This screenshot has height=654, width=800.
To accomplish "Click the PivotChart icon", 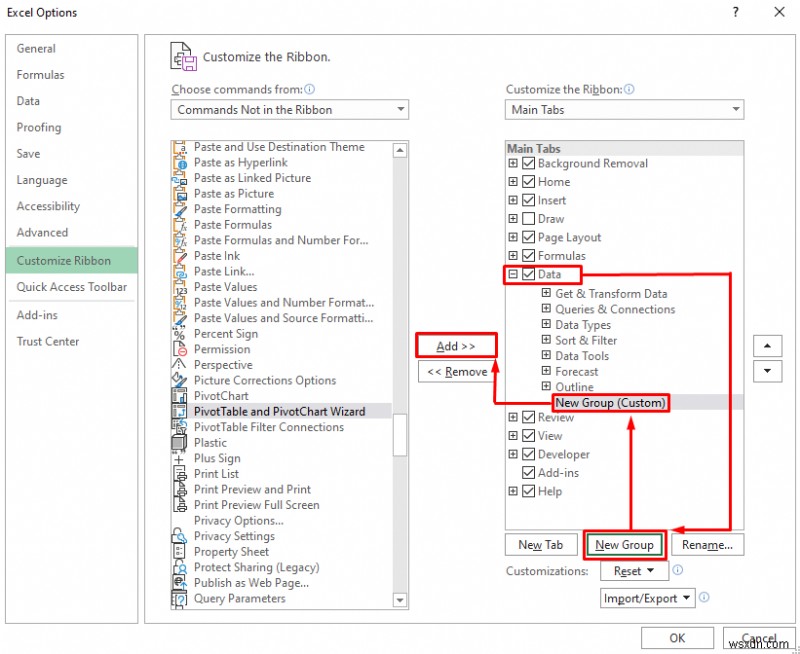I will pyautogui.click(x=180, y=396).
